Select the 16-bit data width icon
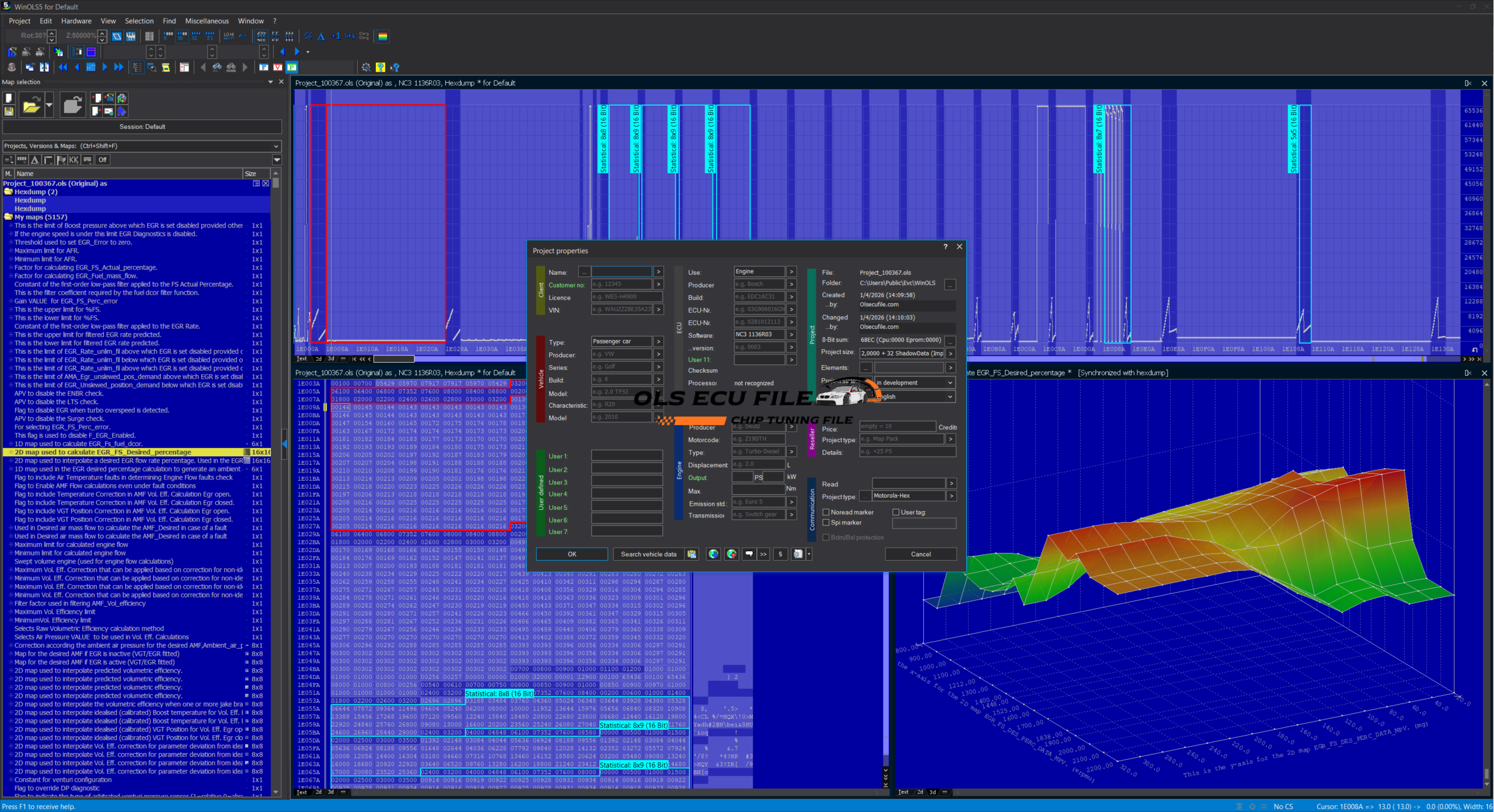The height and width of the screenshot is (812, 1494). (182, 36)
